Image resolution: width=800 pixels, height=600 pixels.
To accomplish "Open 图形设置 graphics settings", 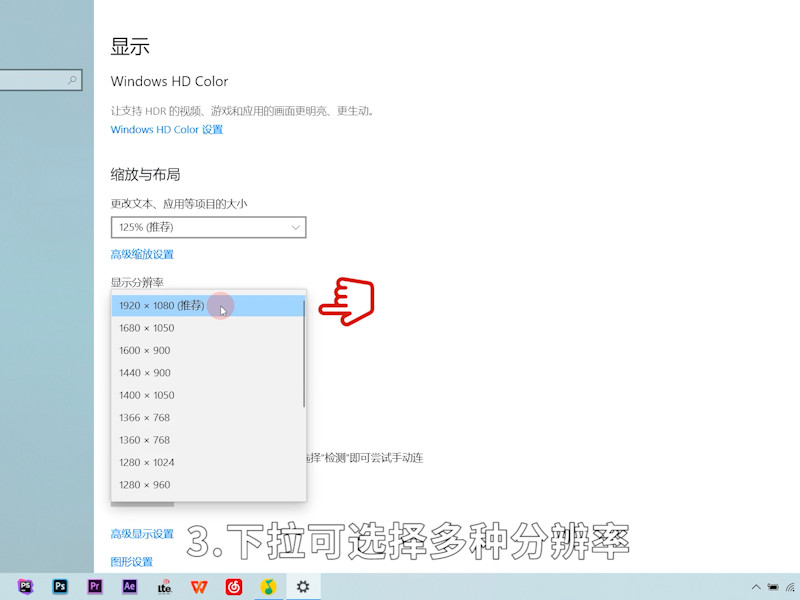I will [x=132, y=562].
